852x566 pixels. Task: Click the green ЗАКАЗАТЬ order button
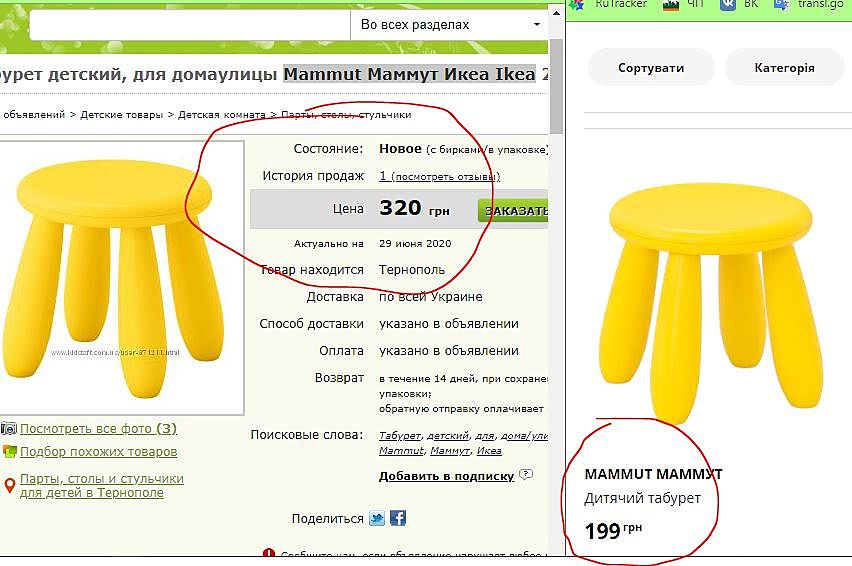[513, 211]
